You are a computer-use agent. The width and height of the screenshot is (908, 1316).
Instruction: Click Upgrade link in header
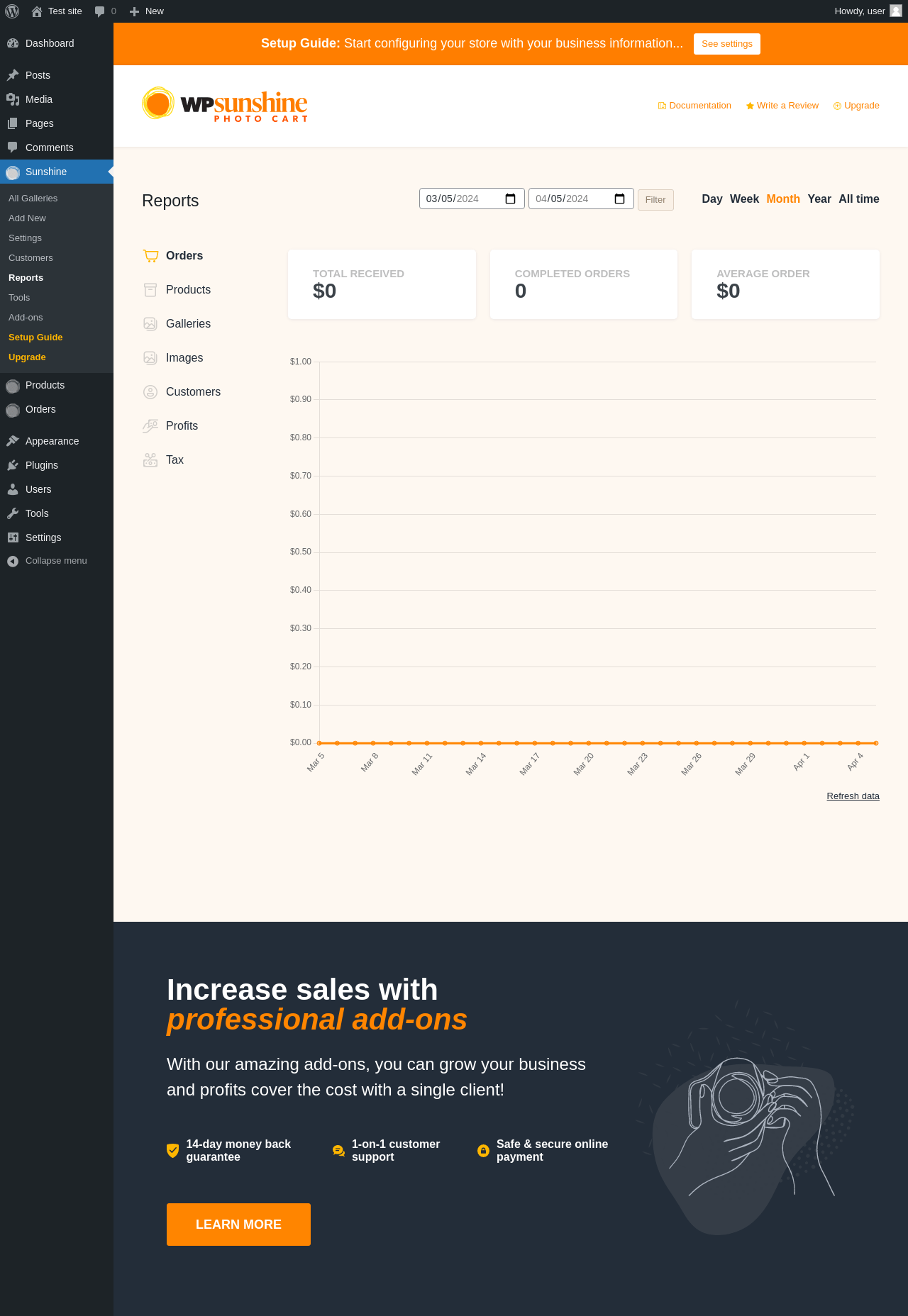pyautogui.click(x=856, y=106)
